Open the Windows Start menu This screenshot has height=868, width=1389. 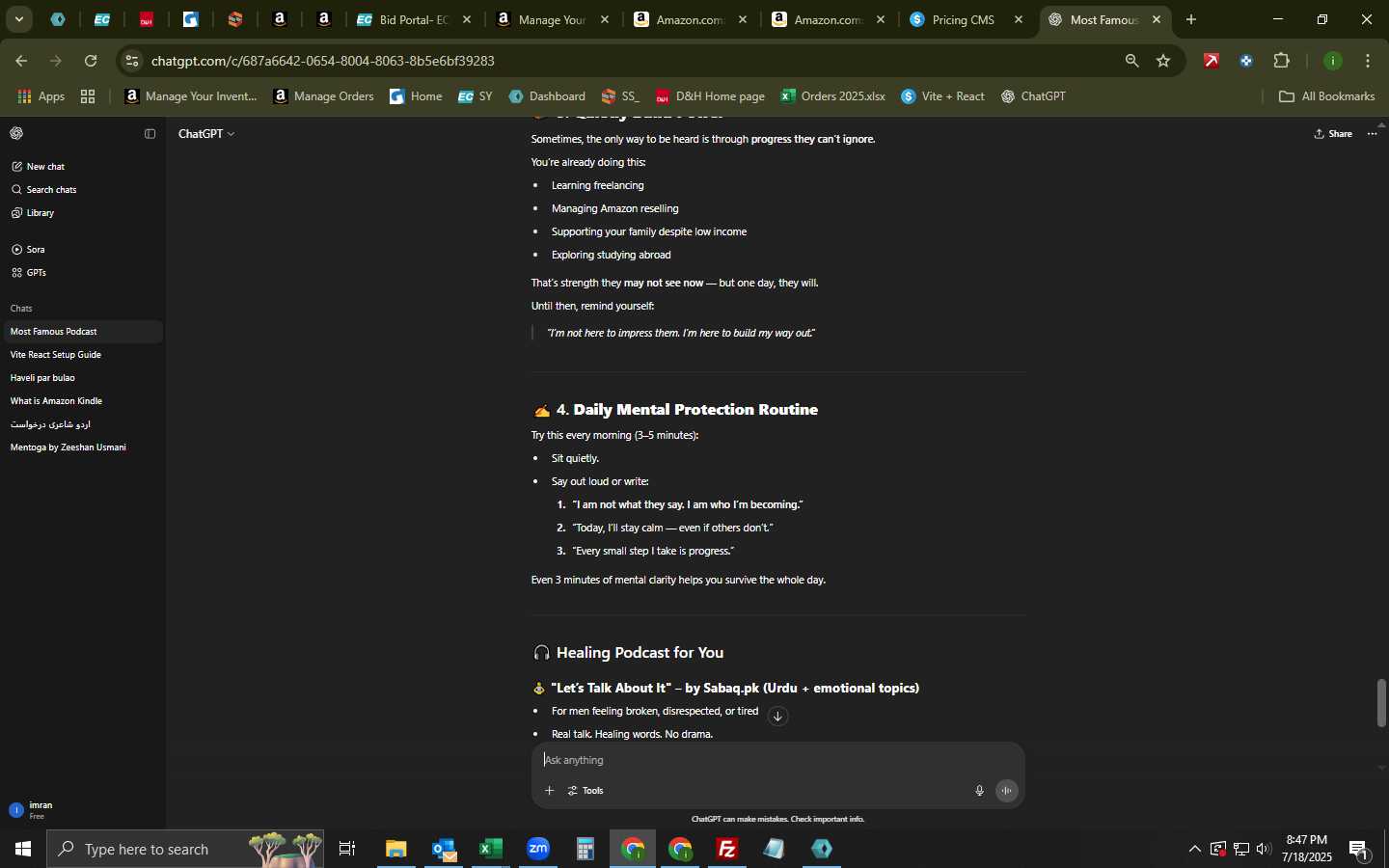[x=23, y=849]
